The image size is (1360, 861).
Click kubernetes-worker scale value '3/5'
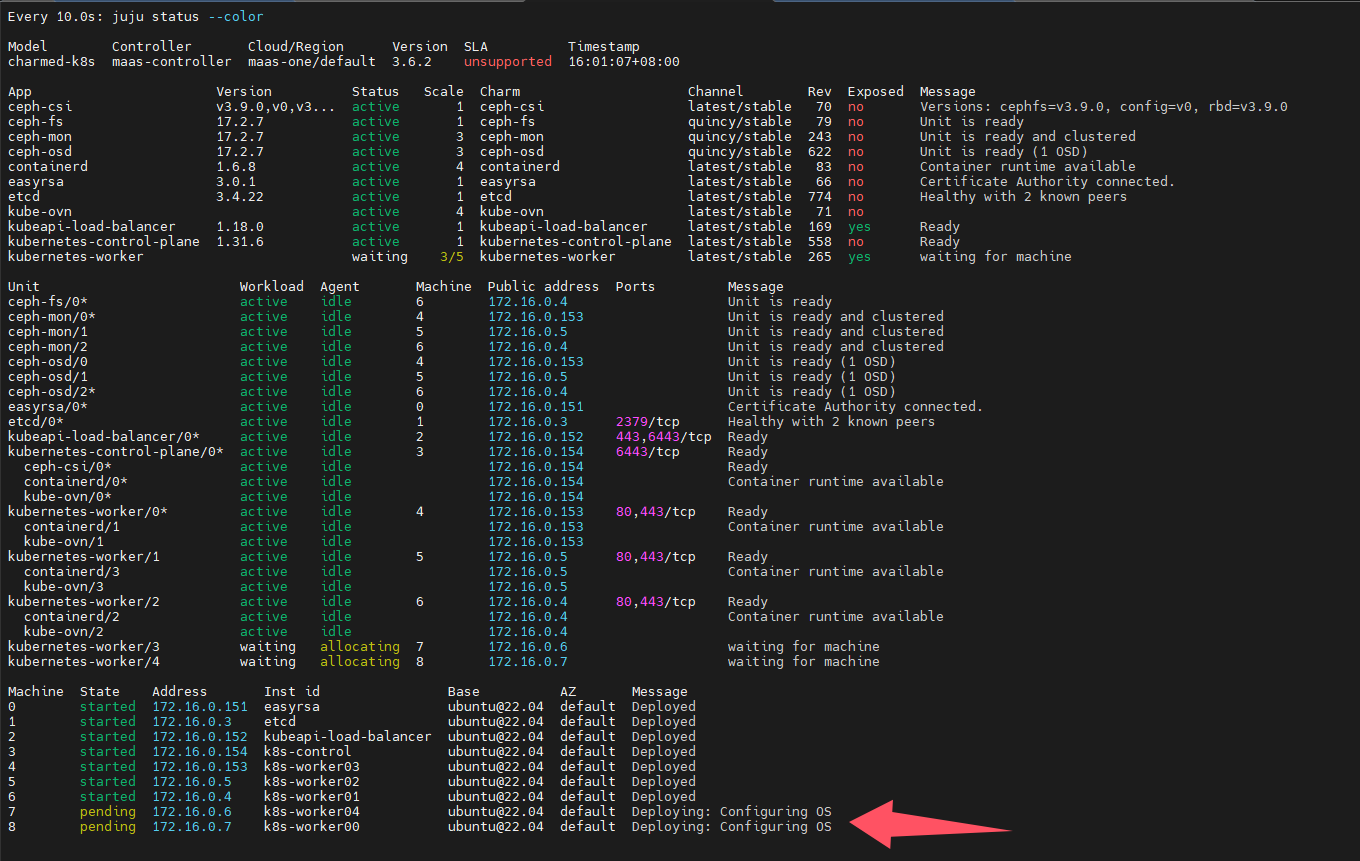(x=452, y=257)
